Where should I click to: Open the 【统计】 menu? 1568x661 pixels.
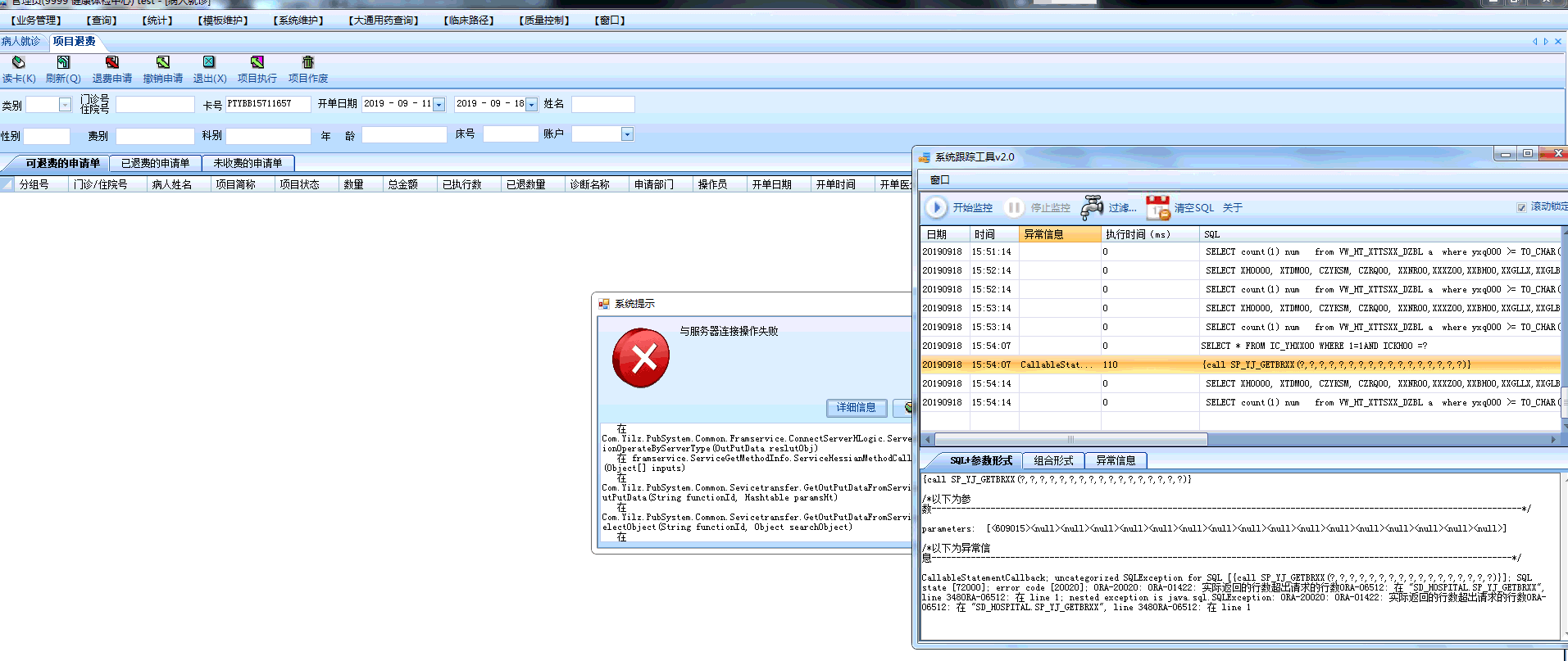point(157,20)
